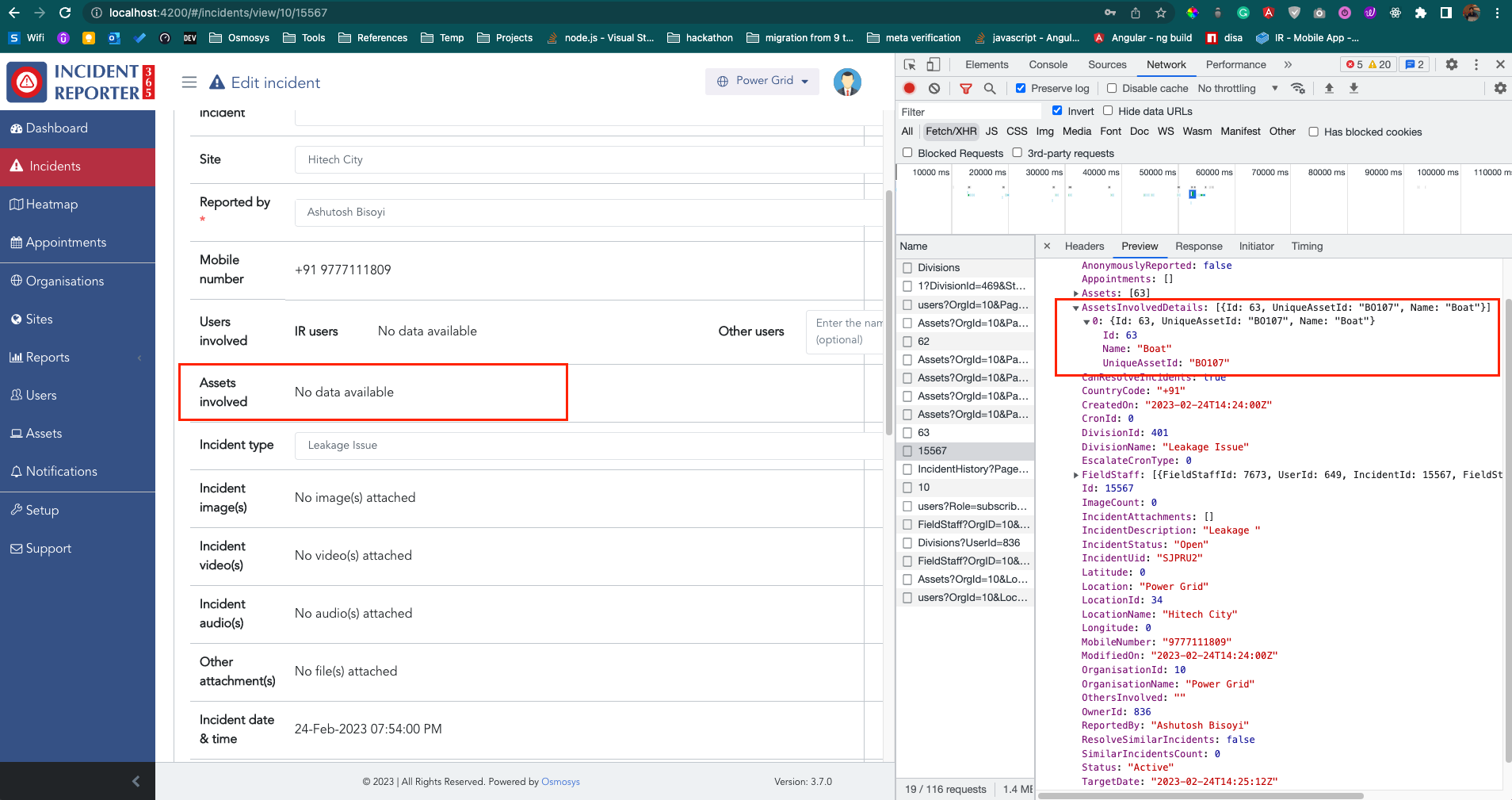Click the record network log button
Screen dimensions: 1512x800
point(910,89)
